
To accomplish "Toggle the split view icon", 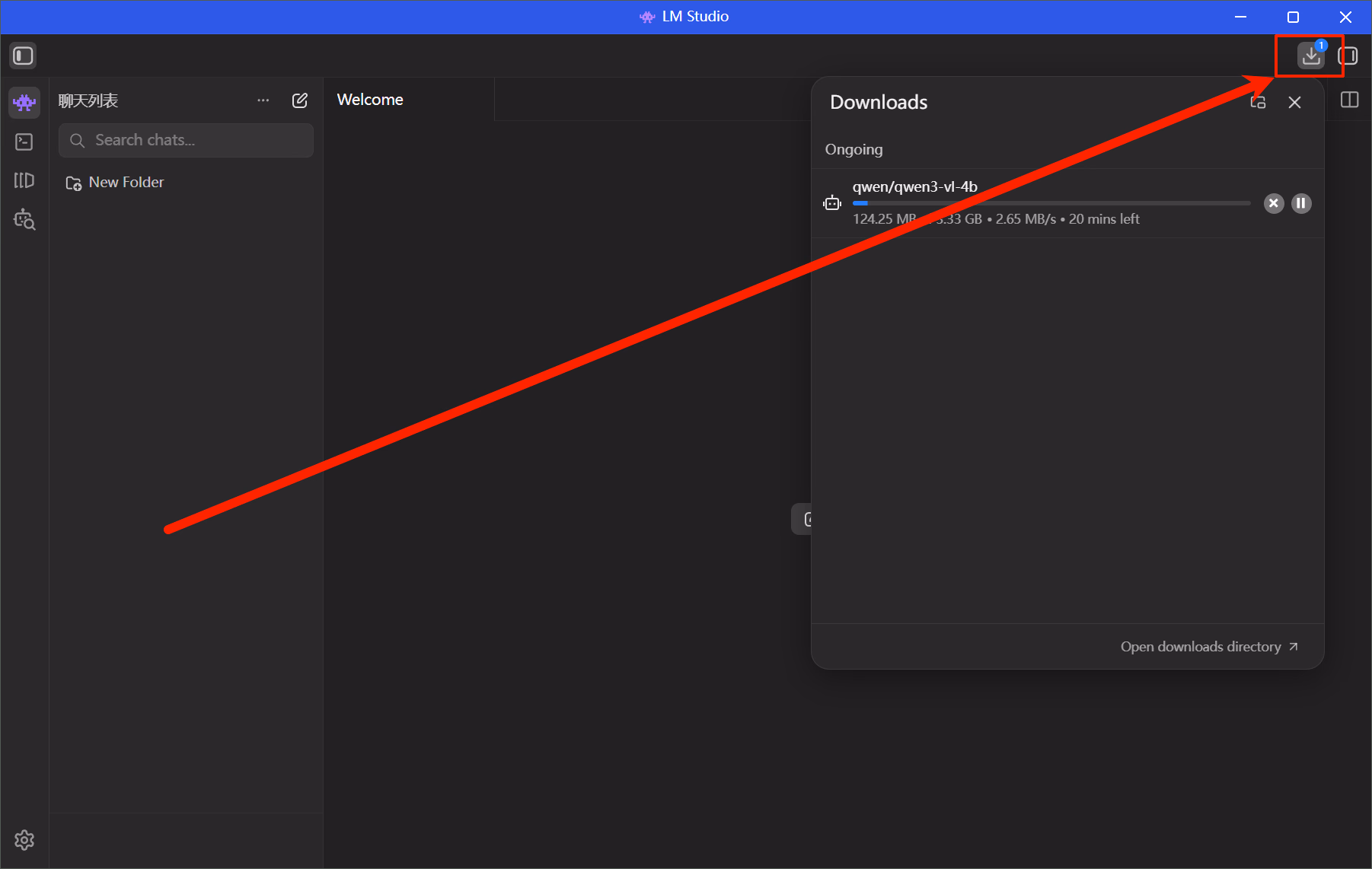I will coord(1349,100).
